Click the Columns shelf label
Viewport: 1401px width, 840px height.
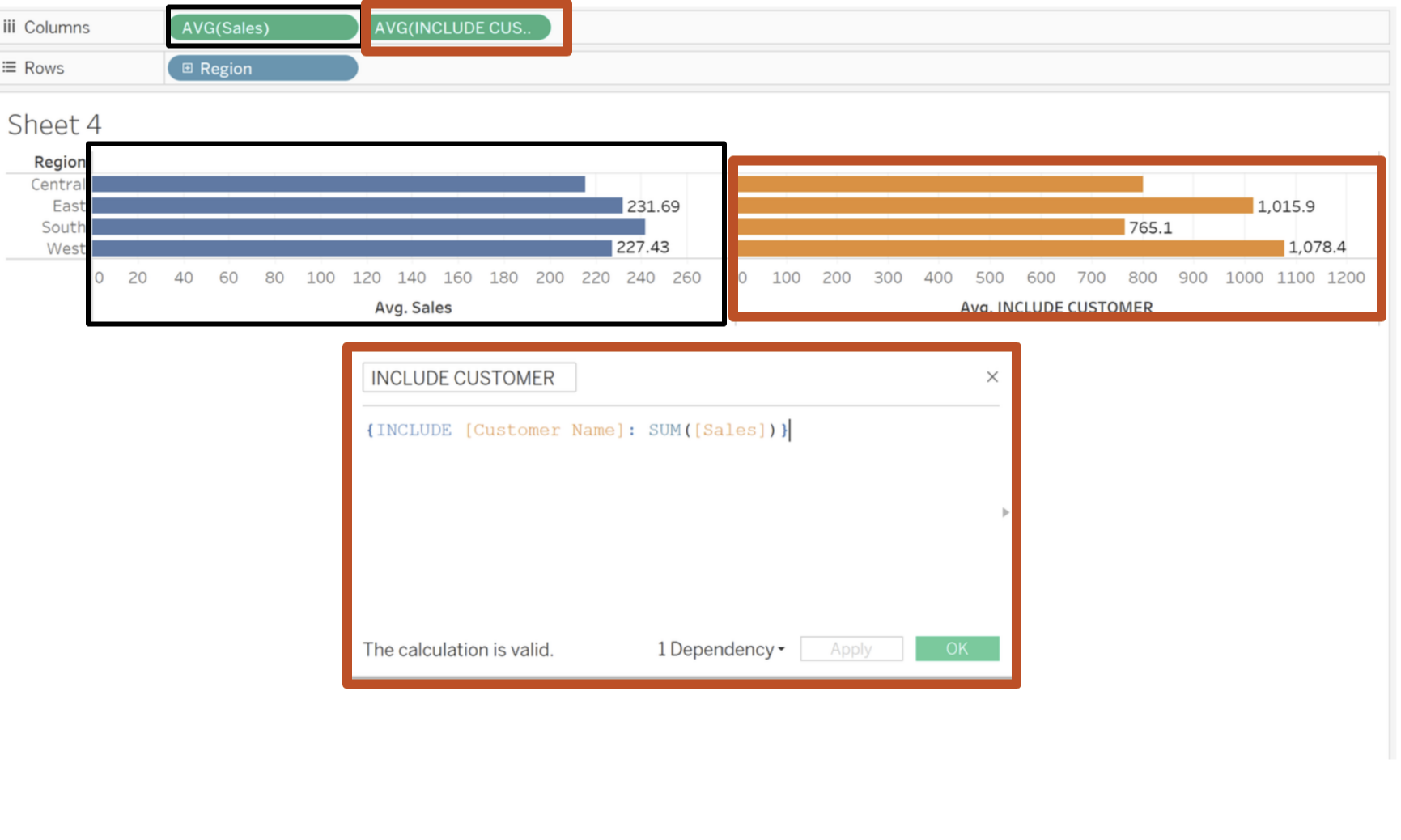click(57, 28)
